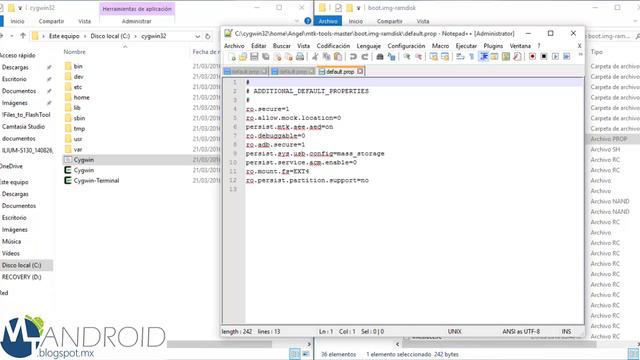Viewport: 640px width, 360px height.
Task: Switch Explorer to details view button
Action: [x=294, y=354]
